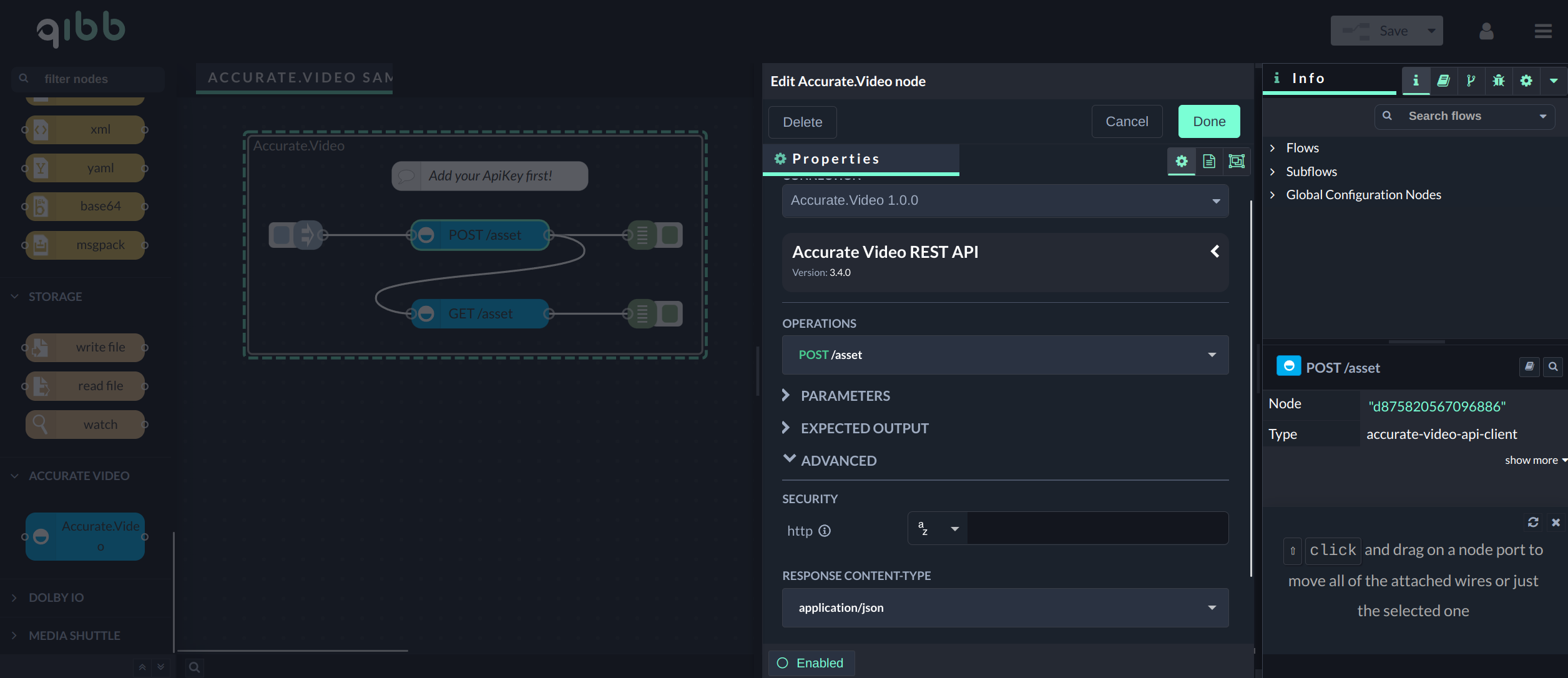Open the node description document icon
The height and width of the screenshot is (678, 1568).
1208,161
